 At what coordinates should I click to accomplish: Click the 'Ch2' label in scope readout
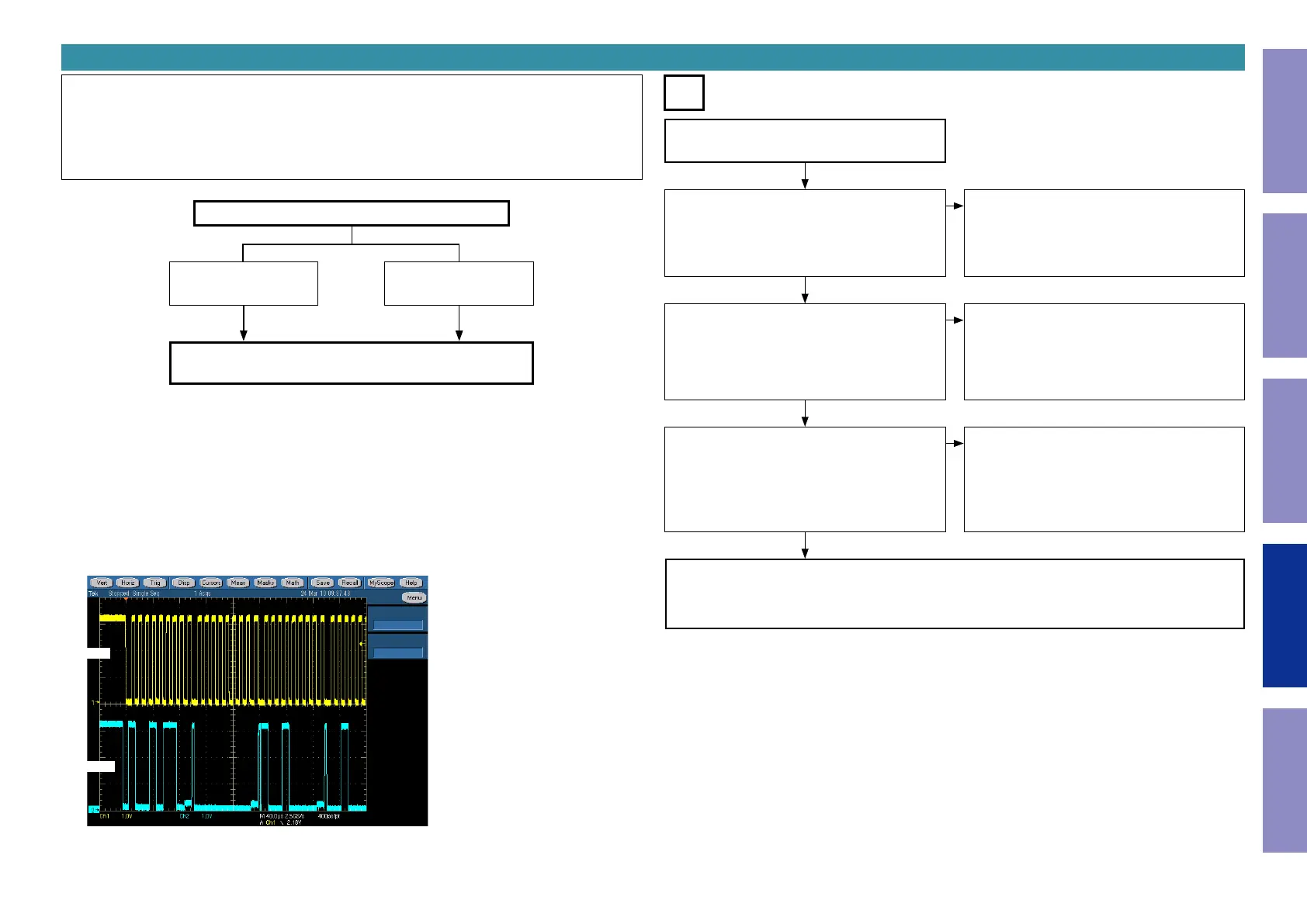(x=185, y=817)
